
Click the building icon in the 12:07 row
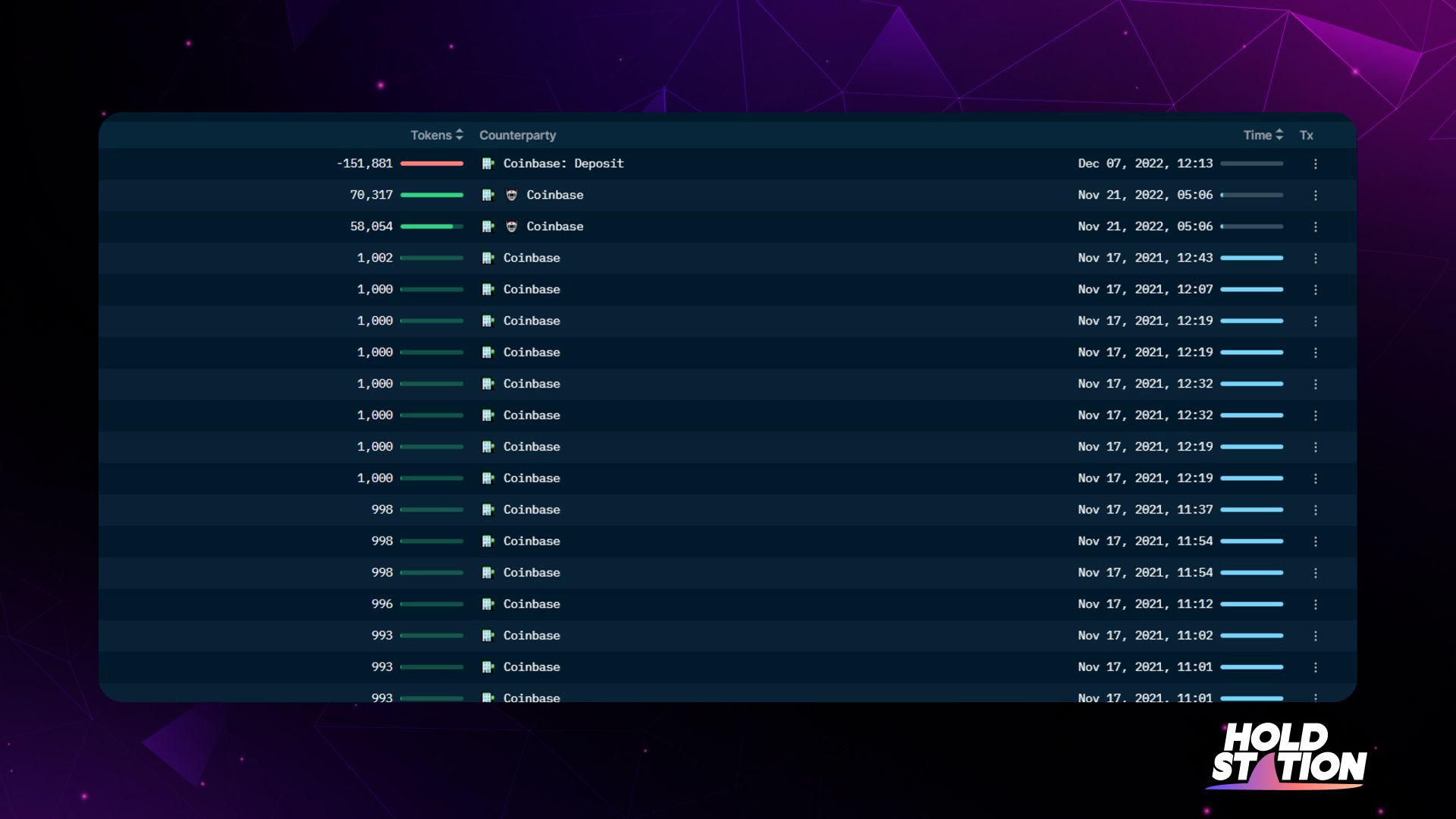(488, 290)
